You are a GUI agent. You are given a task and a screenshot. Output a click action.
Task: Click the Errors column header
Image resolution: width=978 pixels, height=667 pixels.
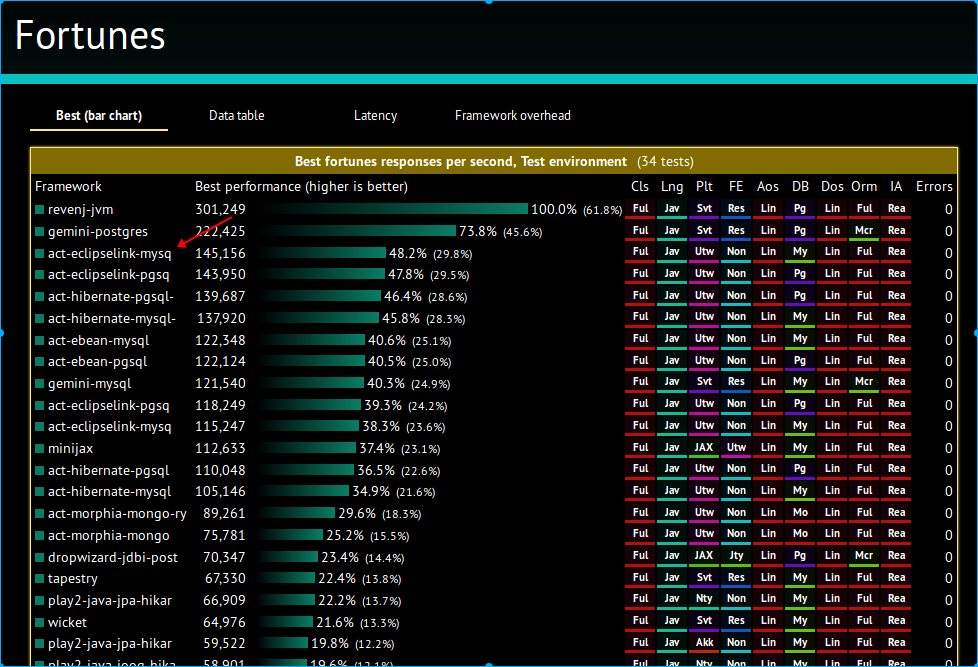pyautogui.click(x=934, y=187)
